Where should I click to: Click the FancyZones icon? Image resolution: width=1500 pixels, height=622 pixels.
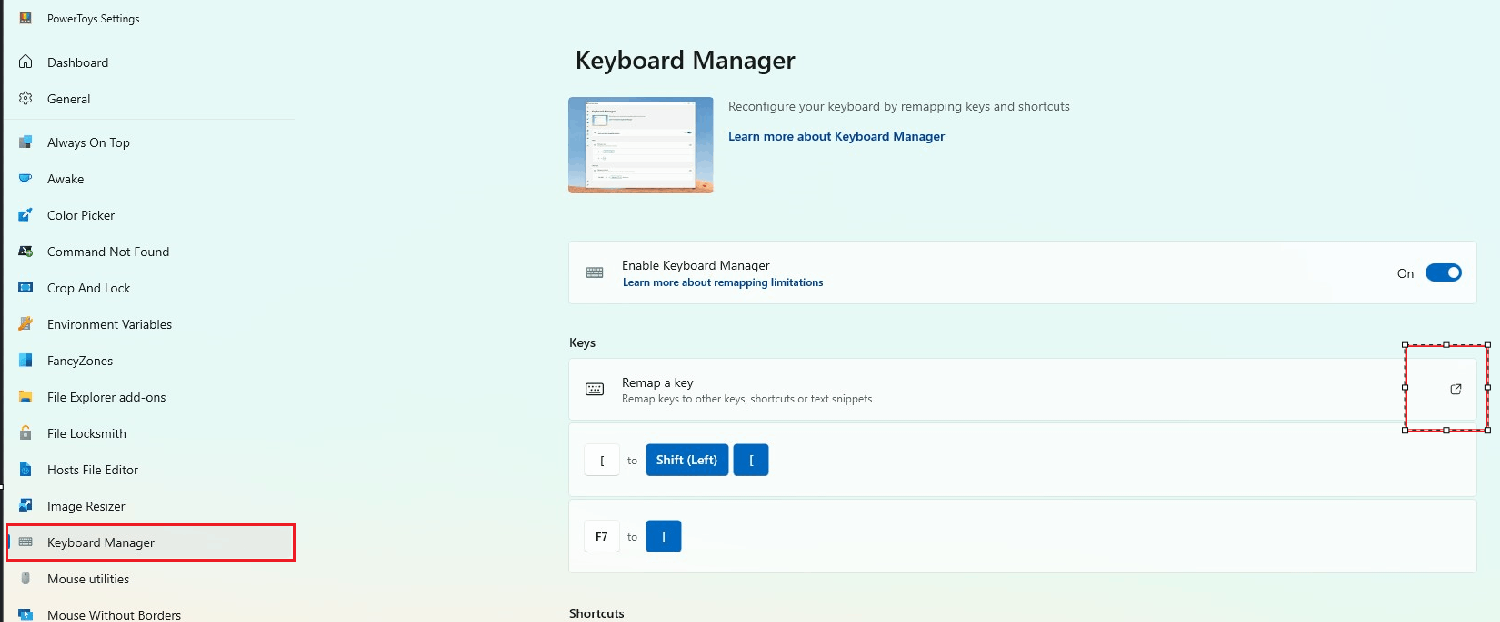(x=26, y=360)
